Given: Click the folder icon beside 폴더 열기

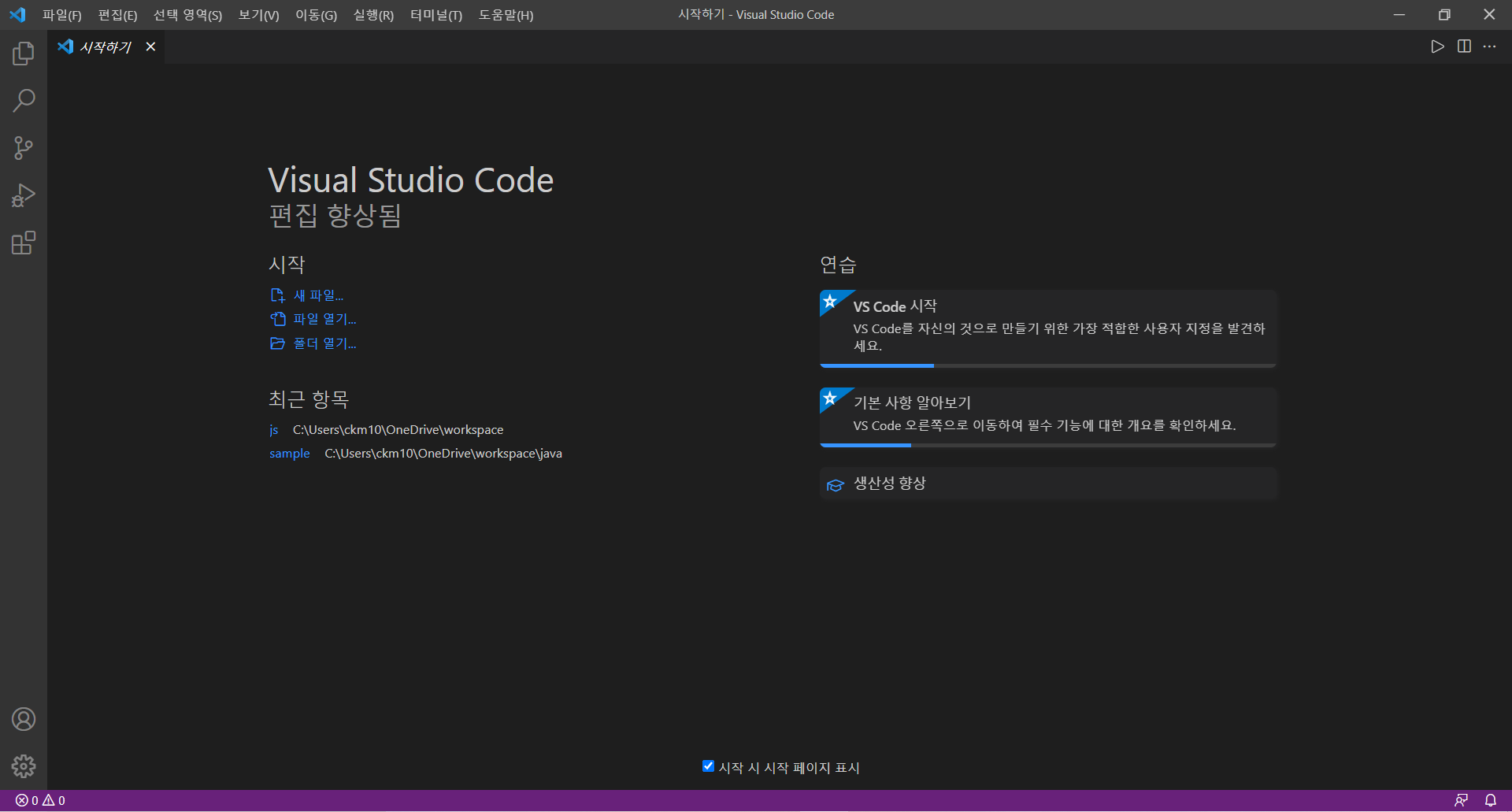Looking at the screenshot, I should tap(277, 343).
